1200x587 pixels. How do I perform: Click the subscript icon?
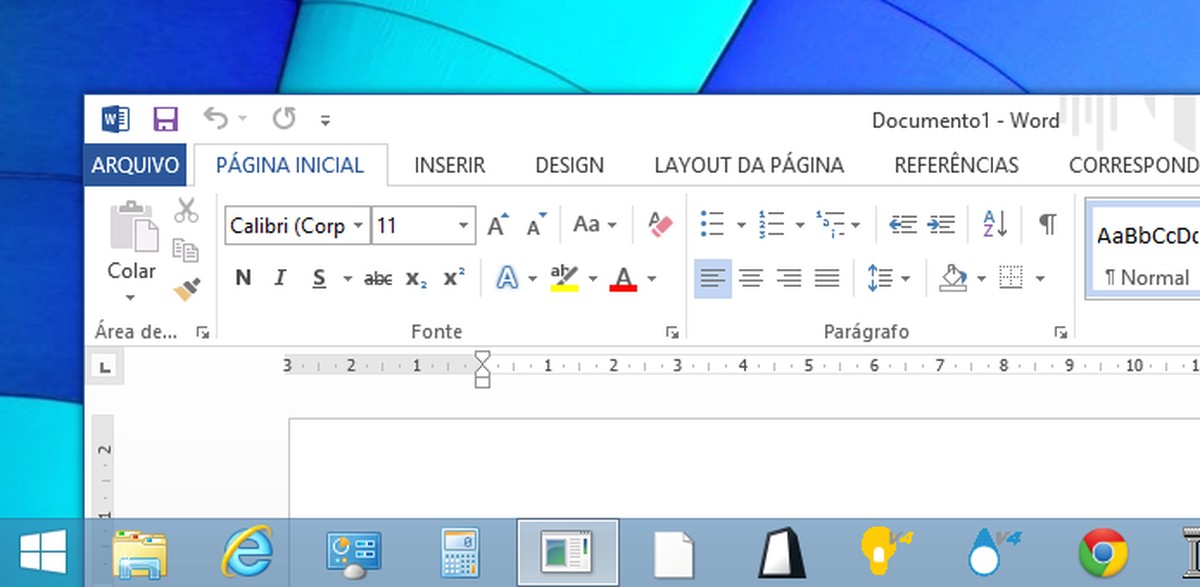414,278
